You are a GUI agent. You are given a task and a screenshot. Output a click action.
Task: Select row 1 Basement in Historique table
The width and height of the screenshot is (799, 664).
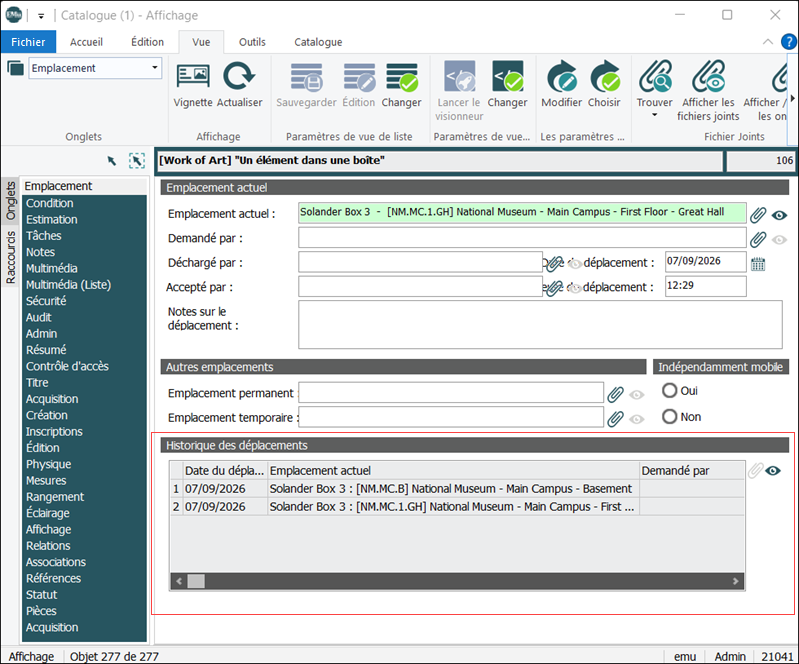pos(457,489)
